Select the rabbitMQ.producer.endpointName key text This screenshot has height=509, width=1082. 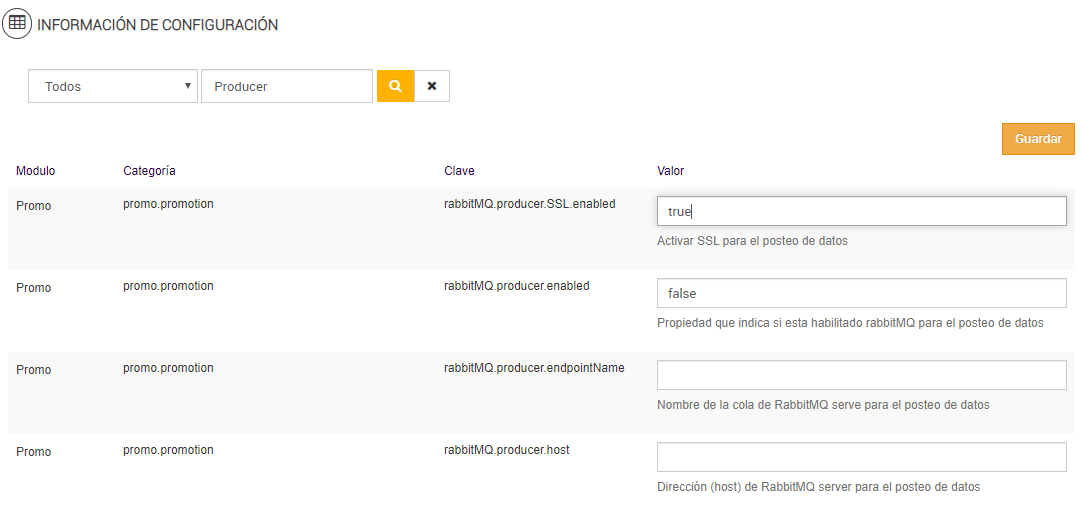(x=534, y=368)
